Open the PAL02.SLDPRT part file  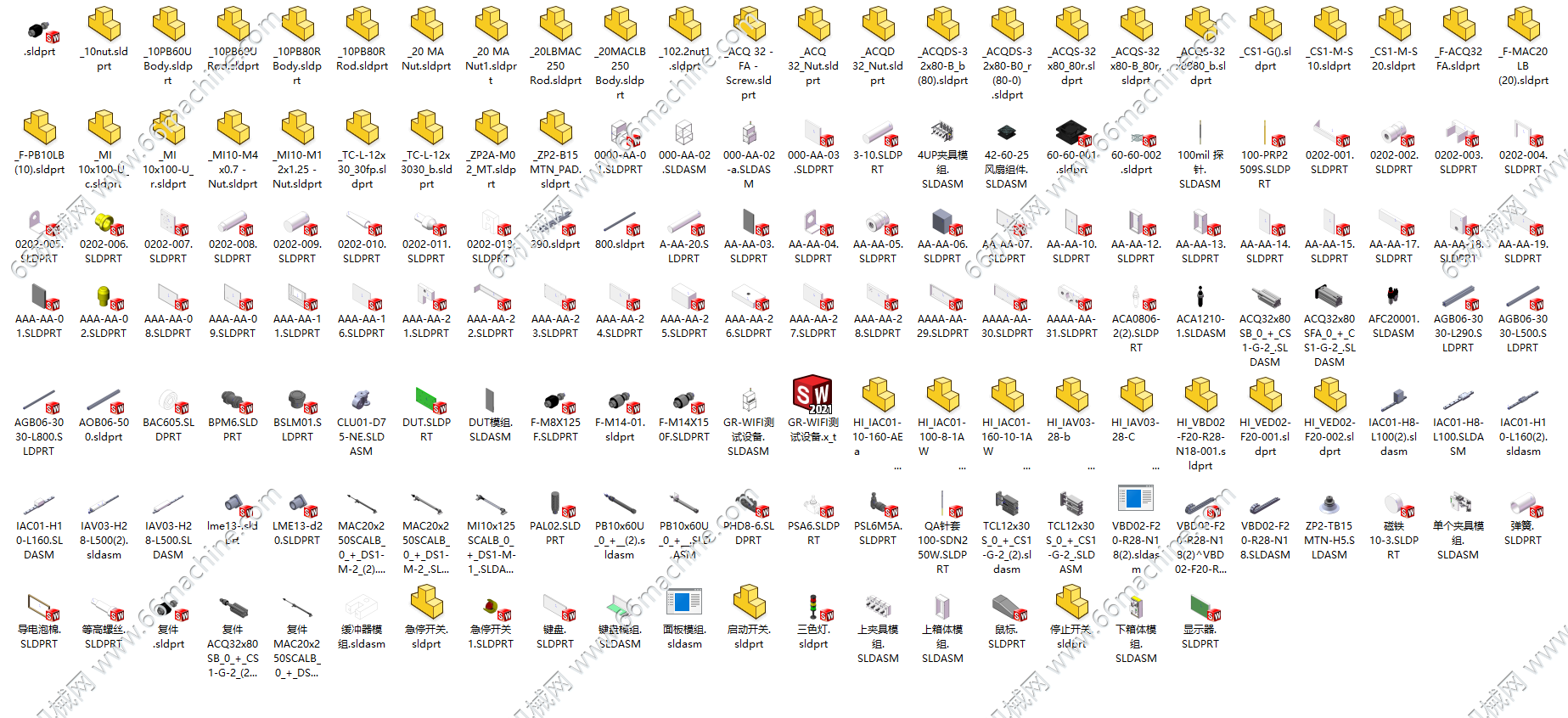(x=555, y=503)
